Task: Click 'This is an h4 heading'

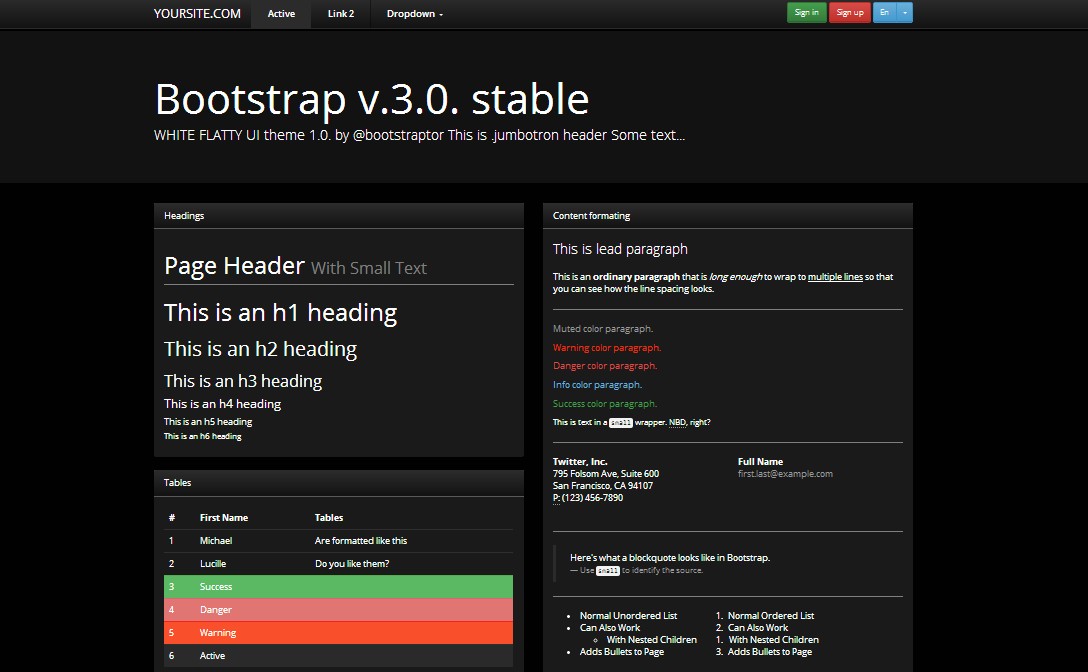Action: (222, 403)
